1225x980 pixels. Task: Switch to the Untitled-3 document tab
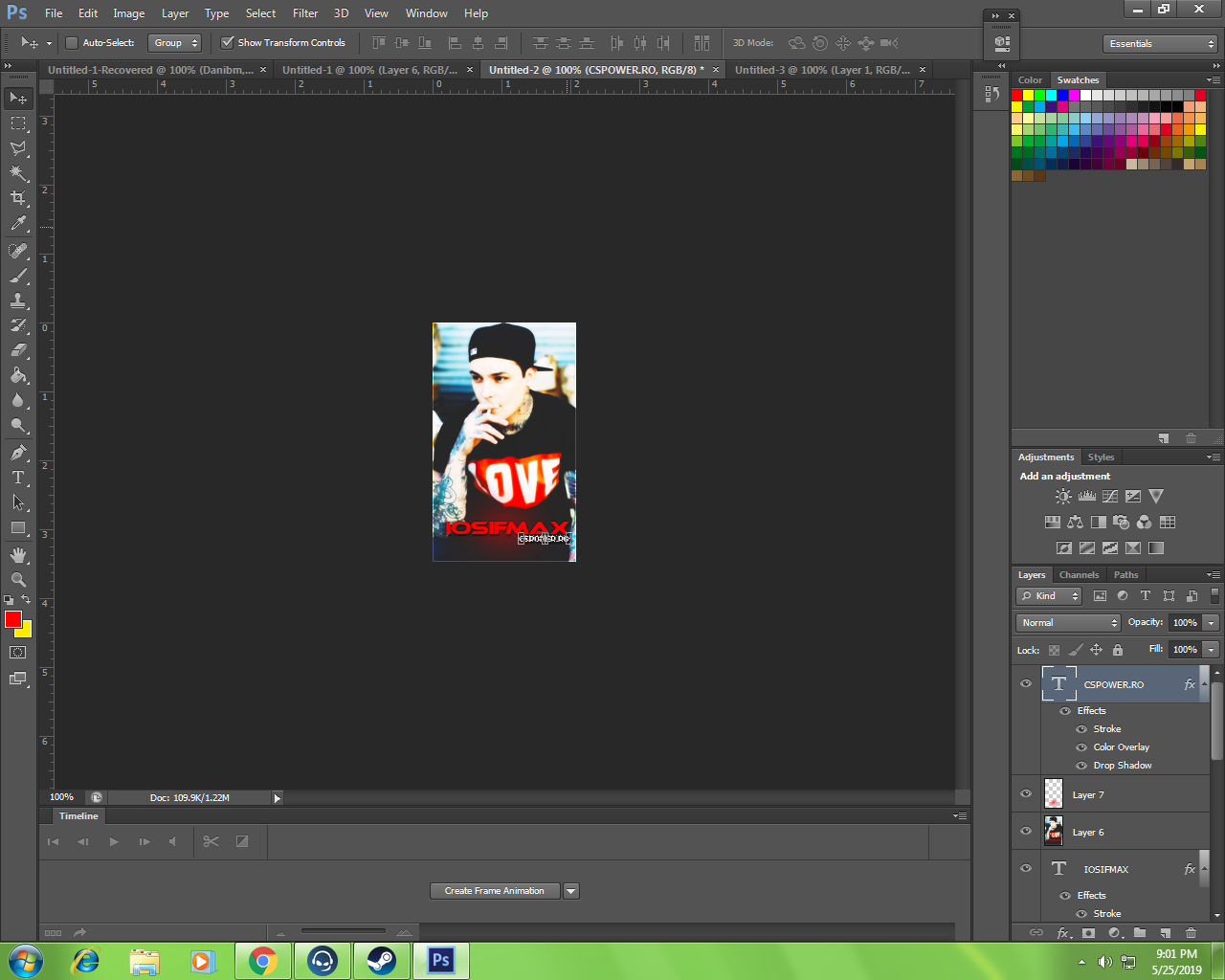pyautogui.click(x=822, y=70)
